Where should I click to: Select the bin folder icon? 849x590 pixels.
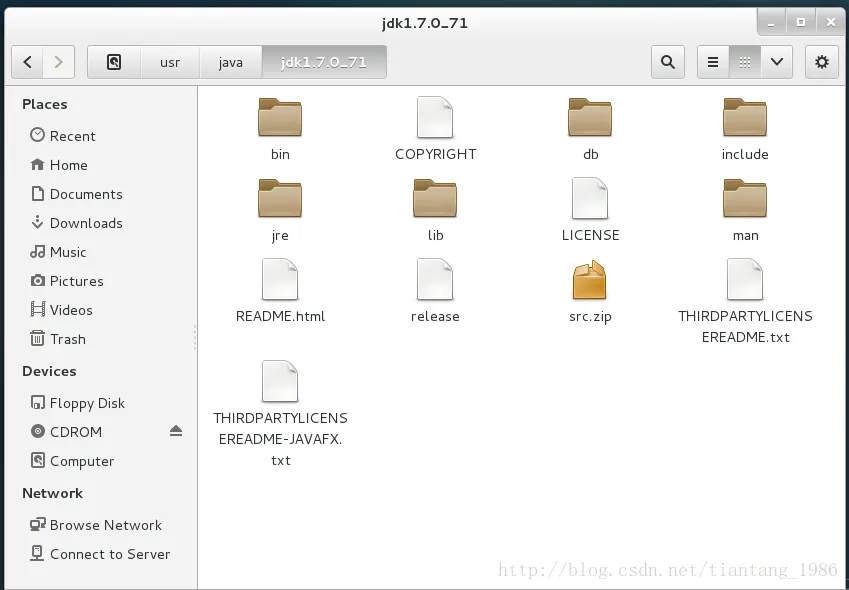[x=280, y=117]
